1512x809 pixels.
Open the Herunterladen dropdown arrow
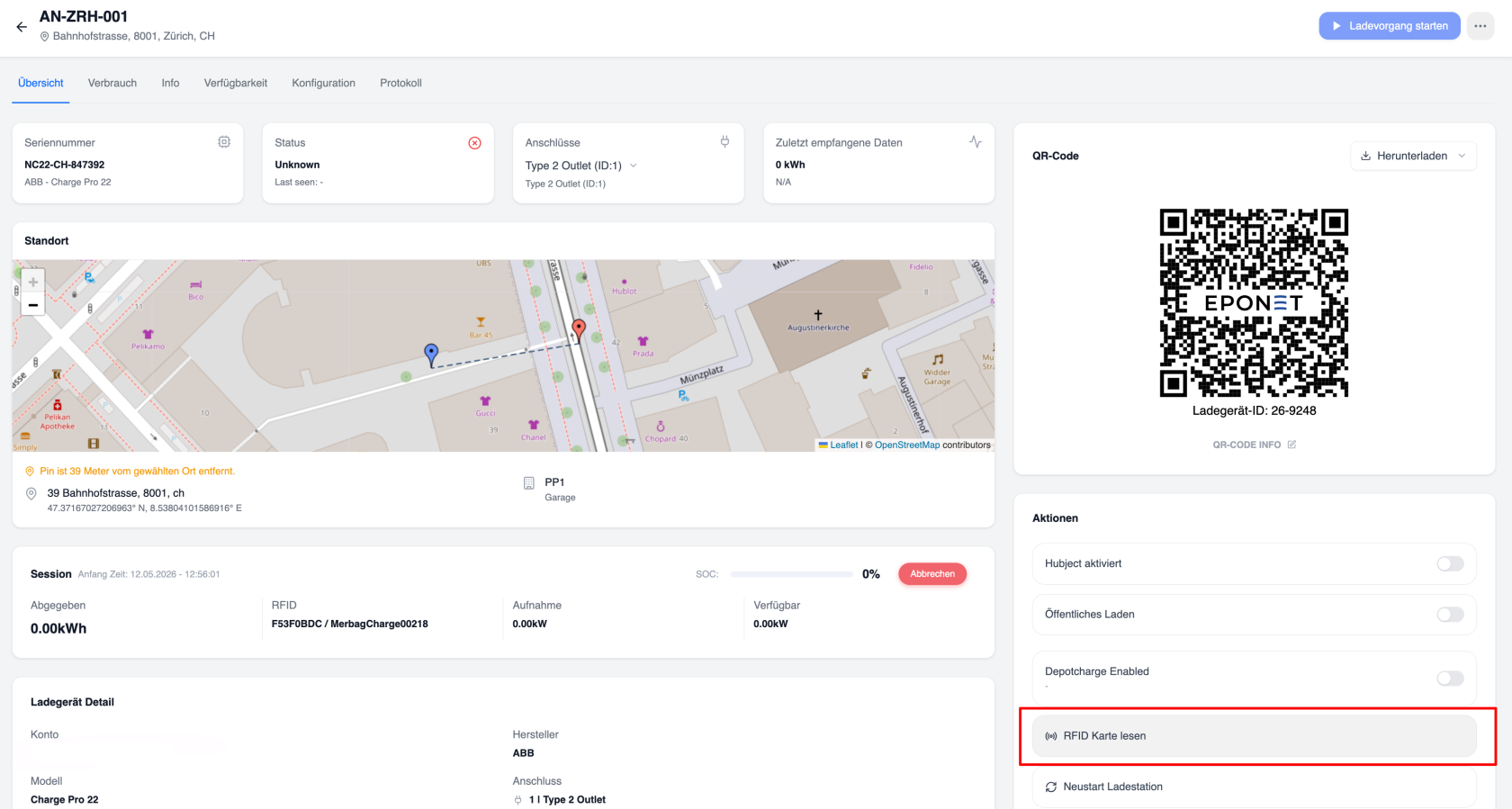[1462, 156]
